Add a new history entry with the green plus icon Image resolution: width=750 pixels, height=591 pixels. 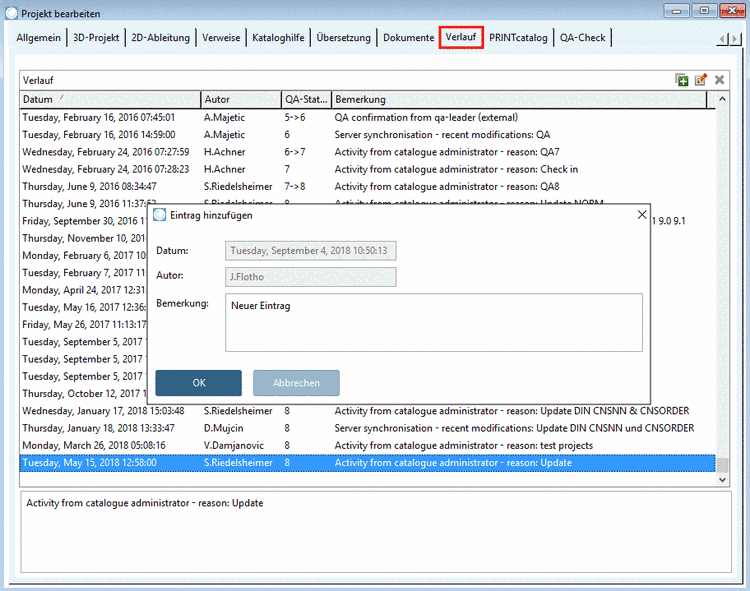682,80
